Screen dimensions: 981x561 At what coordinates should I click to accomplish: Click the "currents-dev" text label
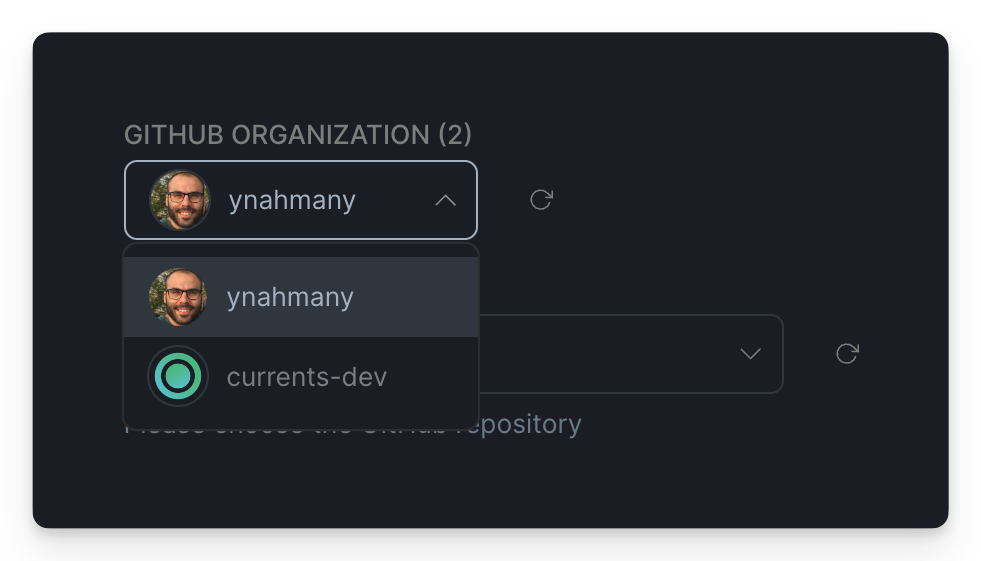pyautogui.click(x=307, y=377)
